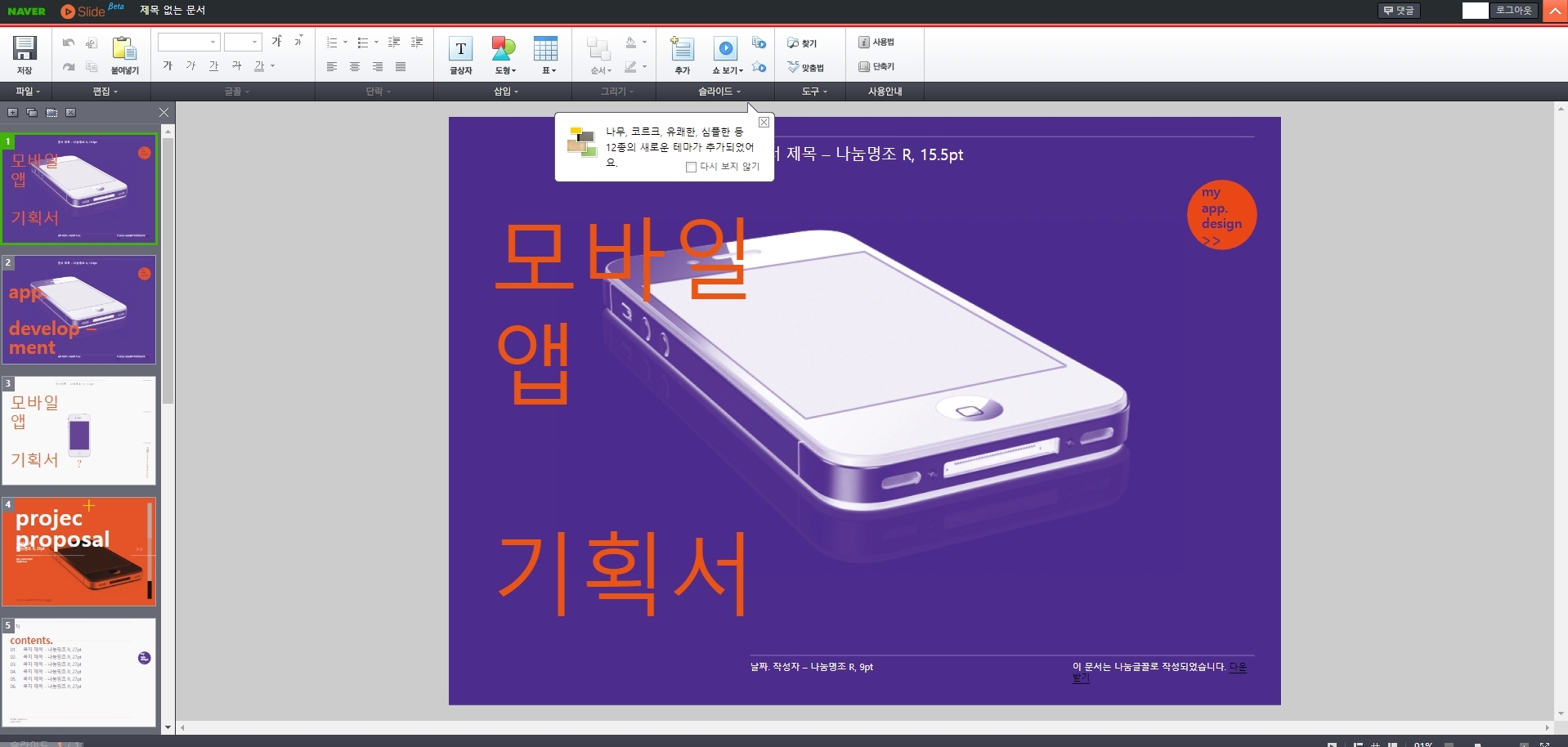Screen dimensions: 1568x747
Task: Toggle underline text formatting
Action: click(x=213, y=66)
